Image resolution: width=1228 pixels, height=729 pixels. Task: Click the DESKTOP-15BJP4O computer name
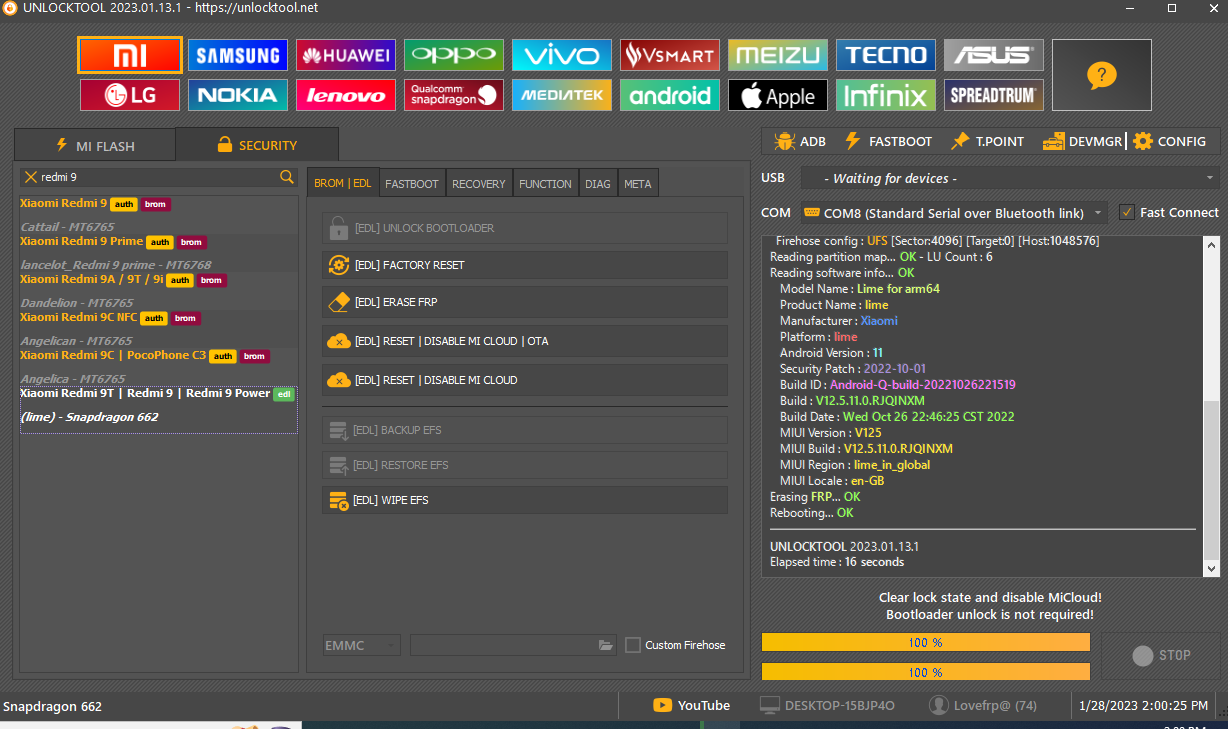[x=828, y=706]
